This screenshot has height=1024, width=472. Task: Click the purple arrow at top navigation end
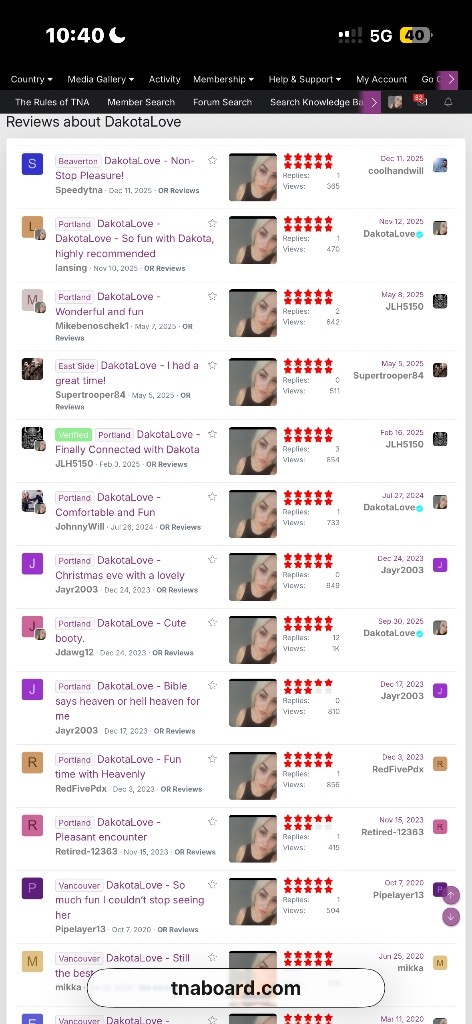tap(448, 79)
